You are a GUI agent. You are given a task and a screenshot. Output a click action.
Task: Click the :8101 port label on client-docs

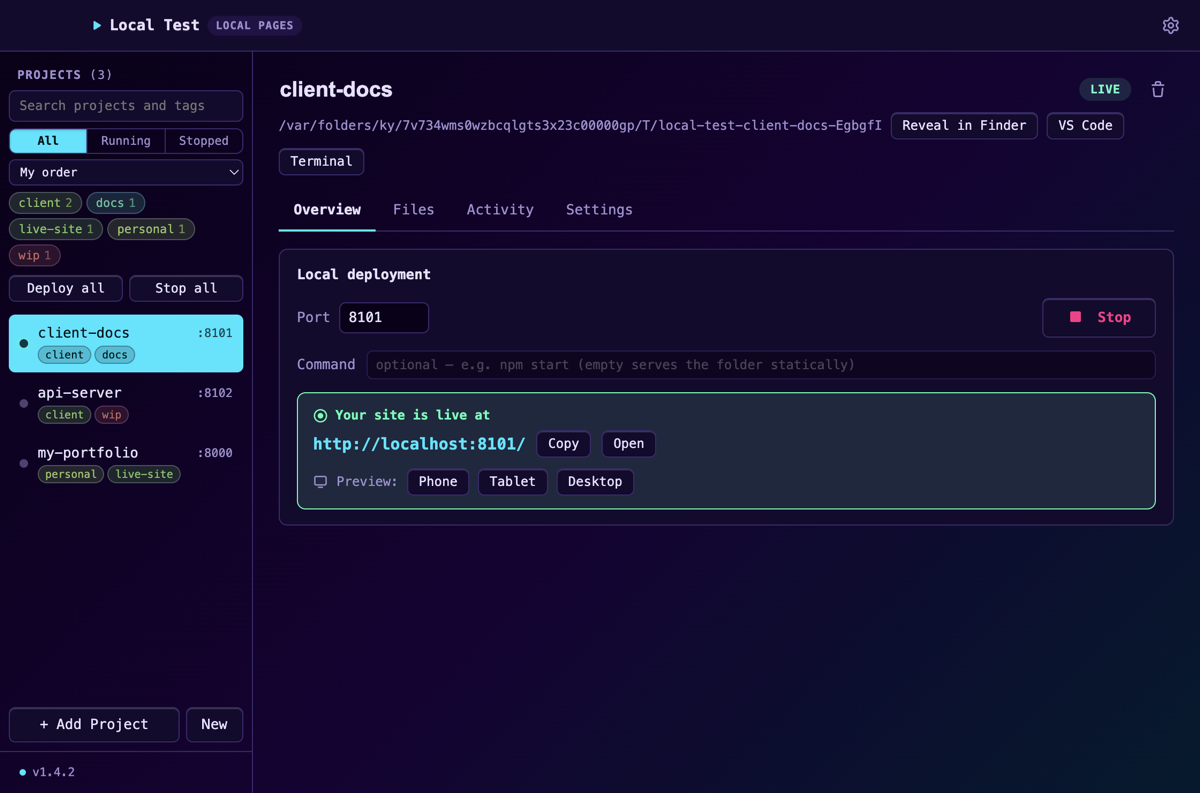(x=215, y=333)
